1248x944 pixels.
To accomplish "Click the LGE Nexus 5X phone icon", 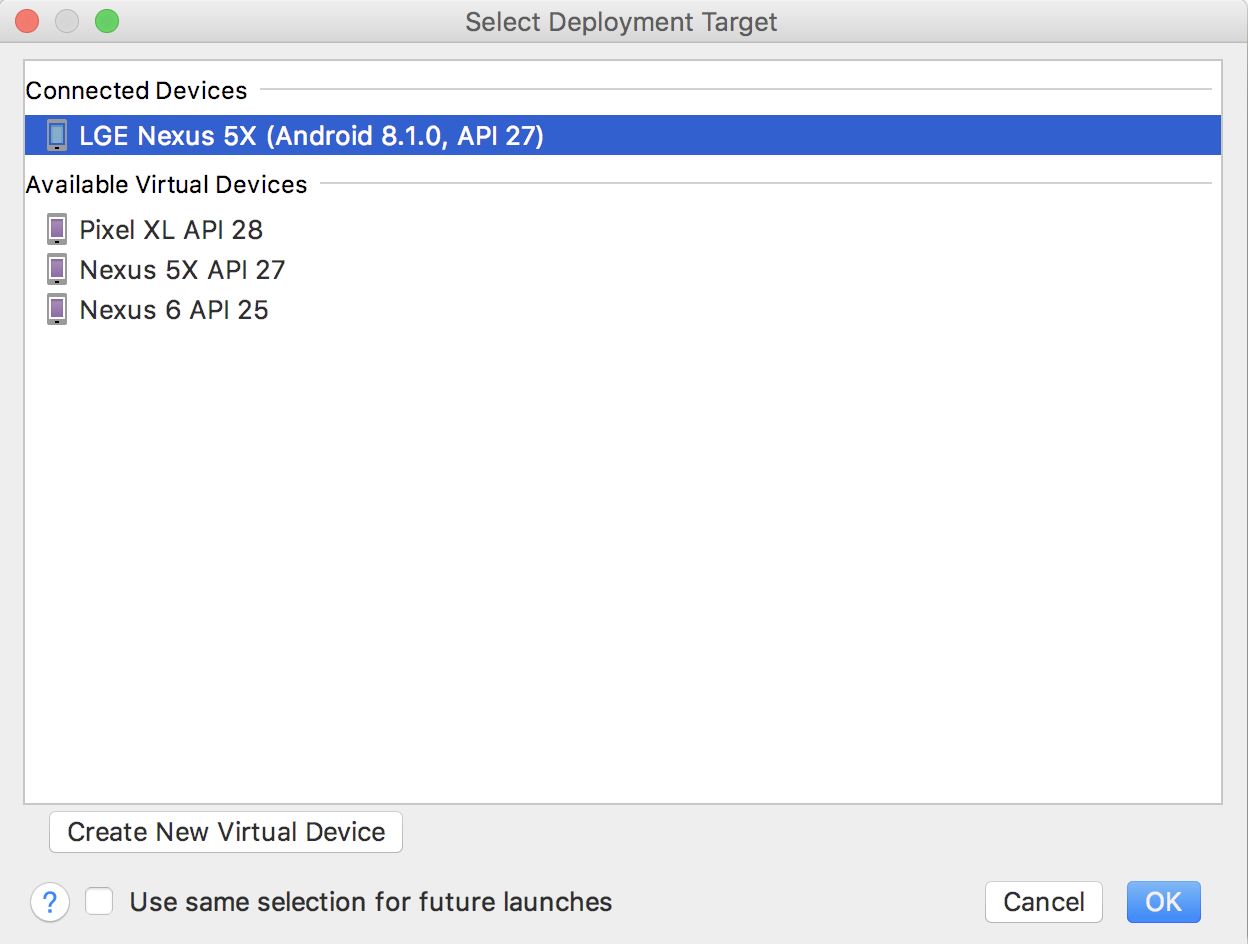I will coord(57,135).
